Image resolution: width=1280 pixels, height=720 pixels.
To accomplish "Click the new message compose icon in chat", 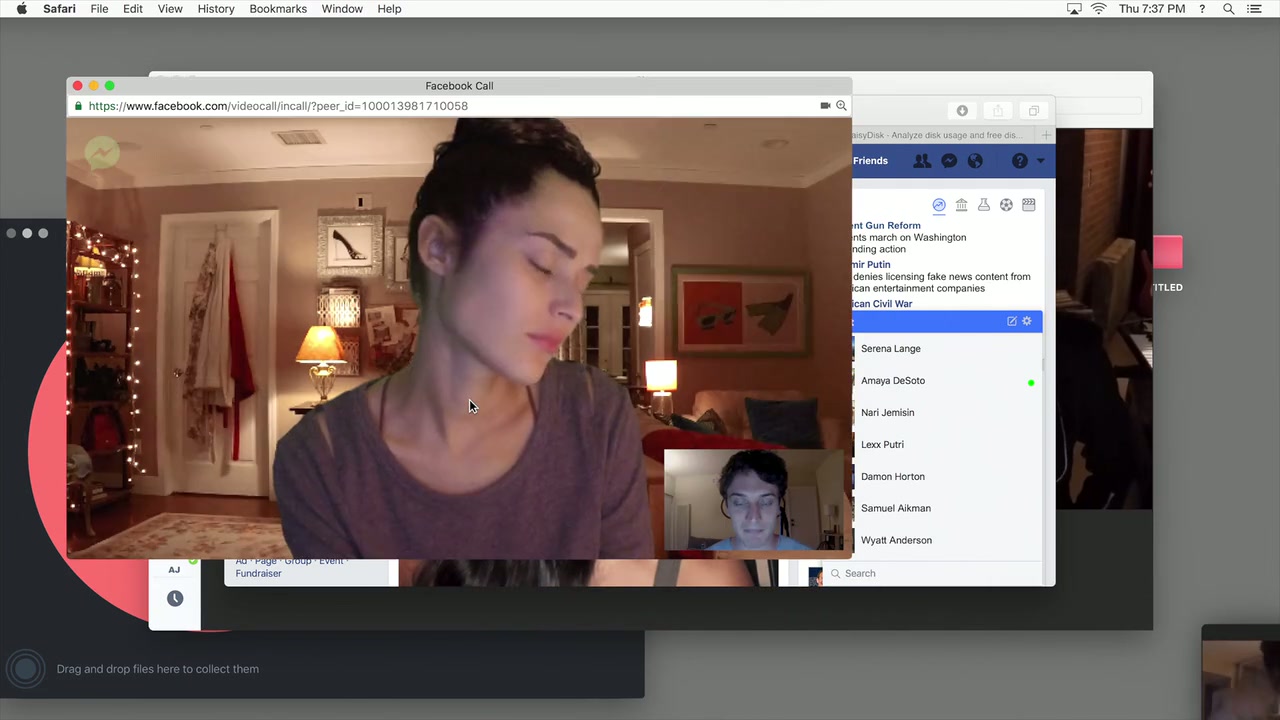I will (1012, 321).
